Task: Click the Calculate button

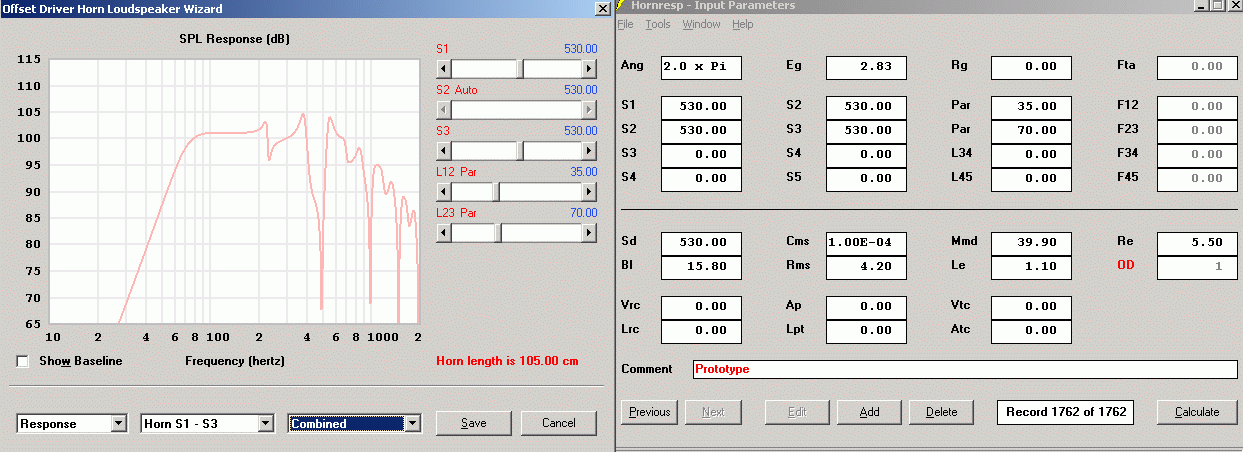Action: pyautogui.click(x=1197, y=412)
